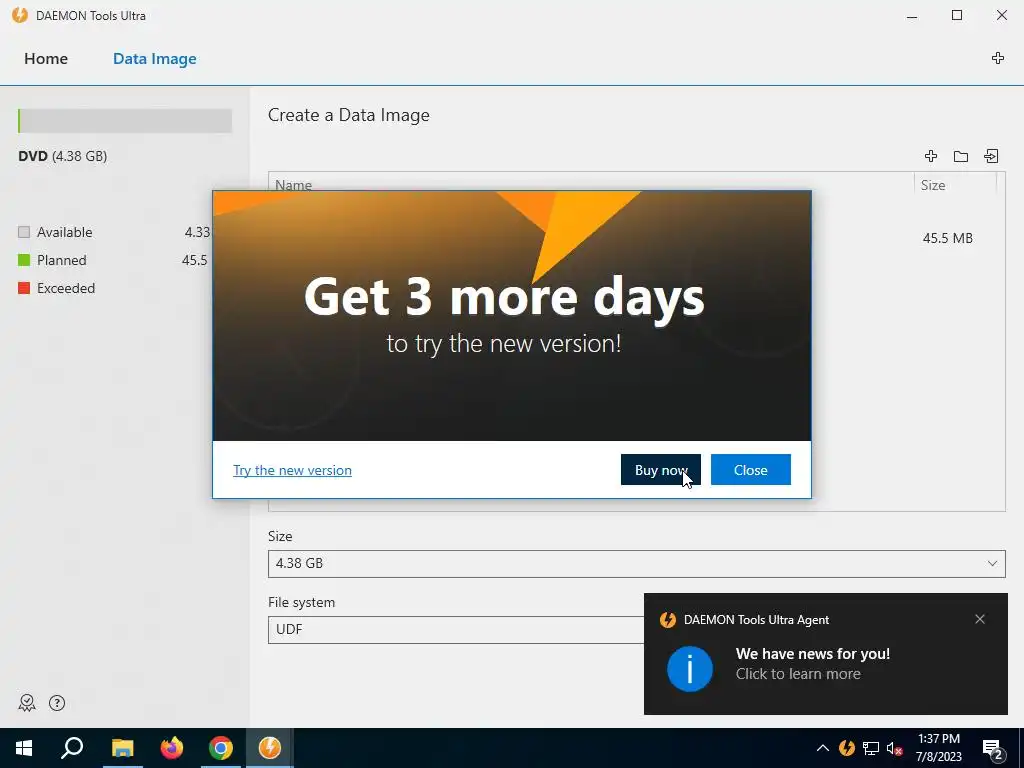
Task: Click the DAEMON Tools lightning logo in the title bar
Action: pyautogui.click(x=20, y=15)
